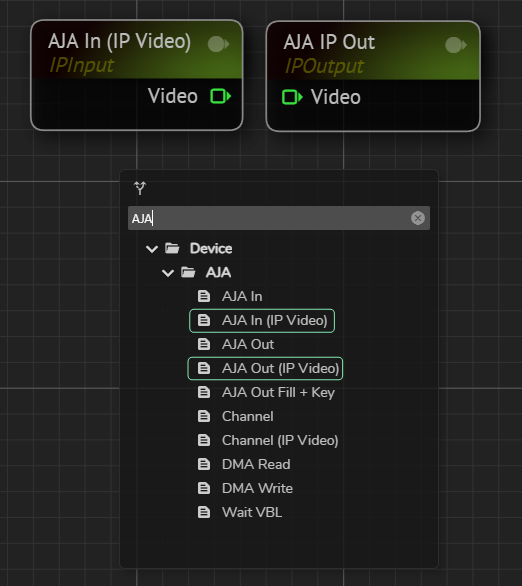
Task: Click the Video output pin on AJA In node
Action: (x=220, y=96)
